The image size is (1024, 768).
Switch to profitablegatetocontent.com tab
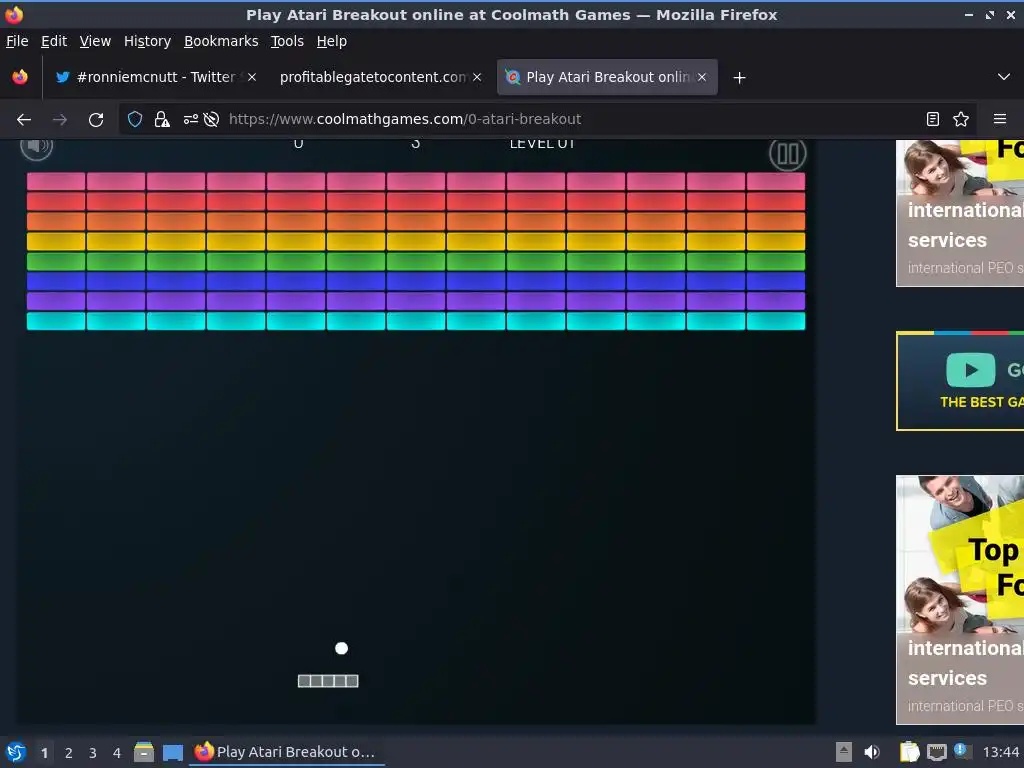[380, 77]
